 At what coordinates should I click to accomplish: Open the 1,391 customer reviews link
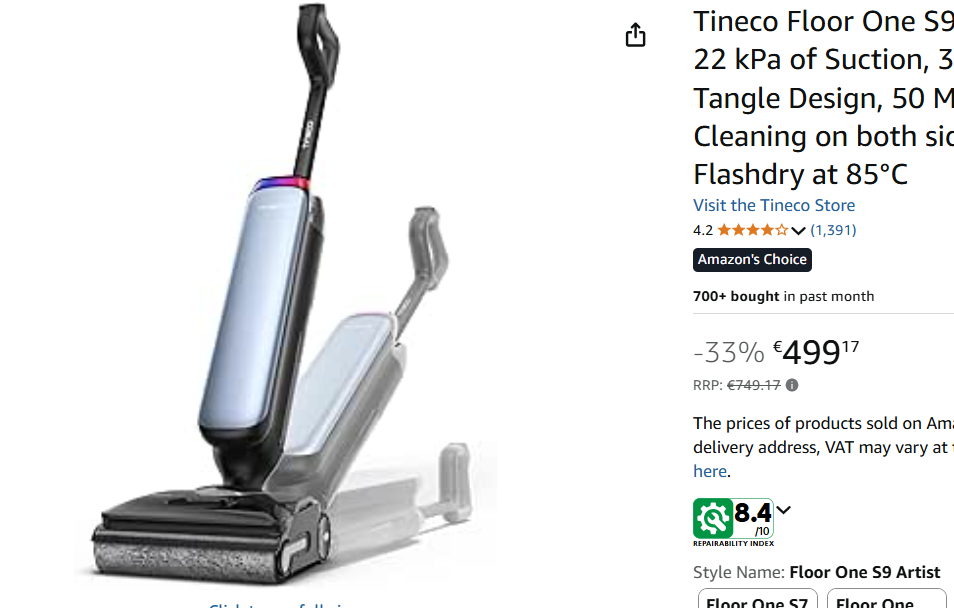833,230
